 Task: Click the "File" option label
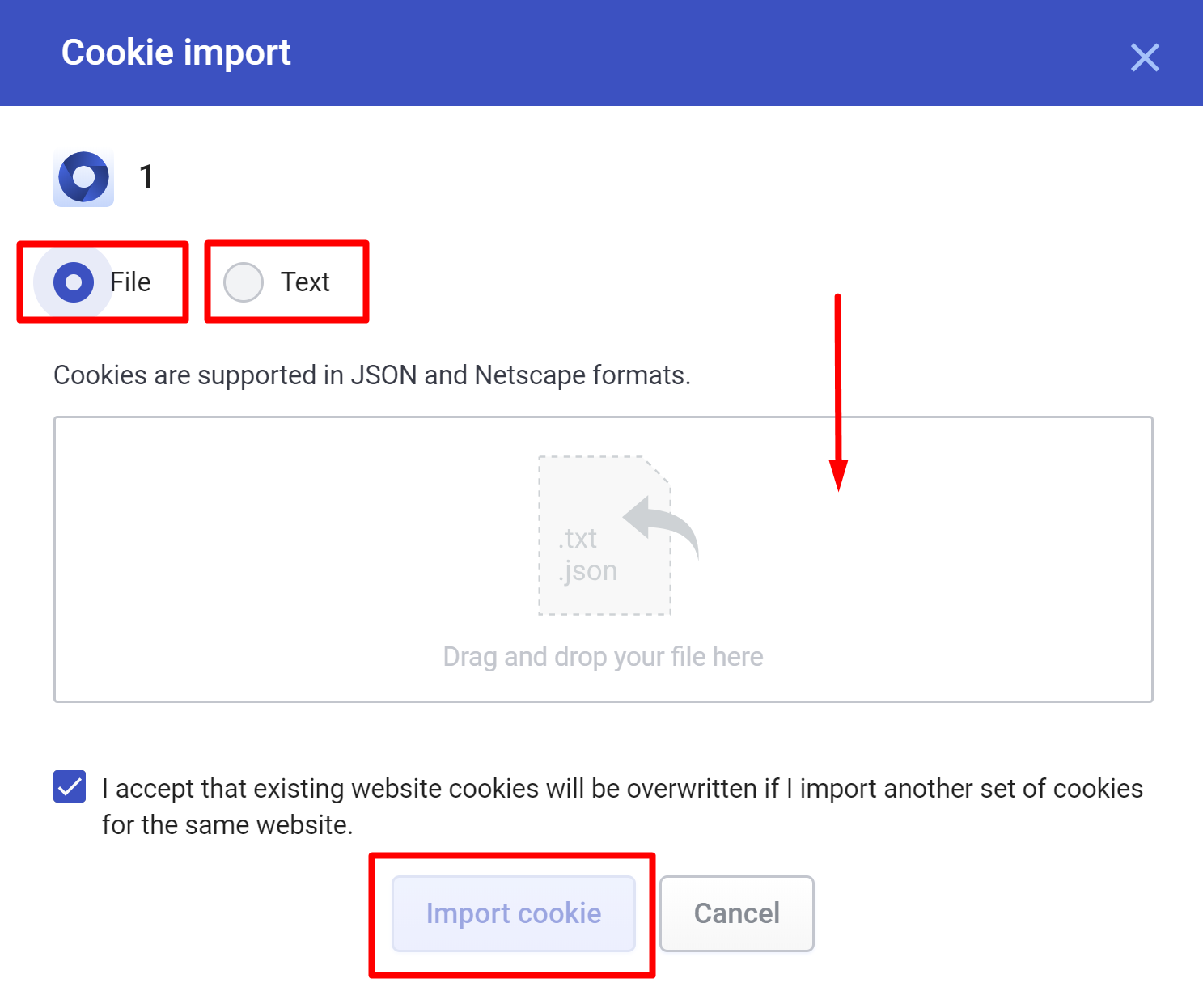[x=130, y=282]
